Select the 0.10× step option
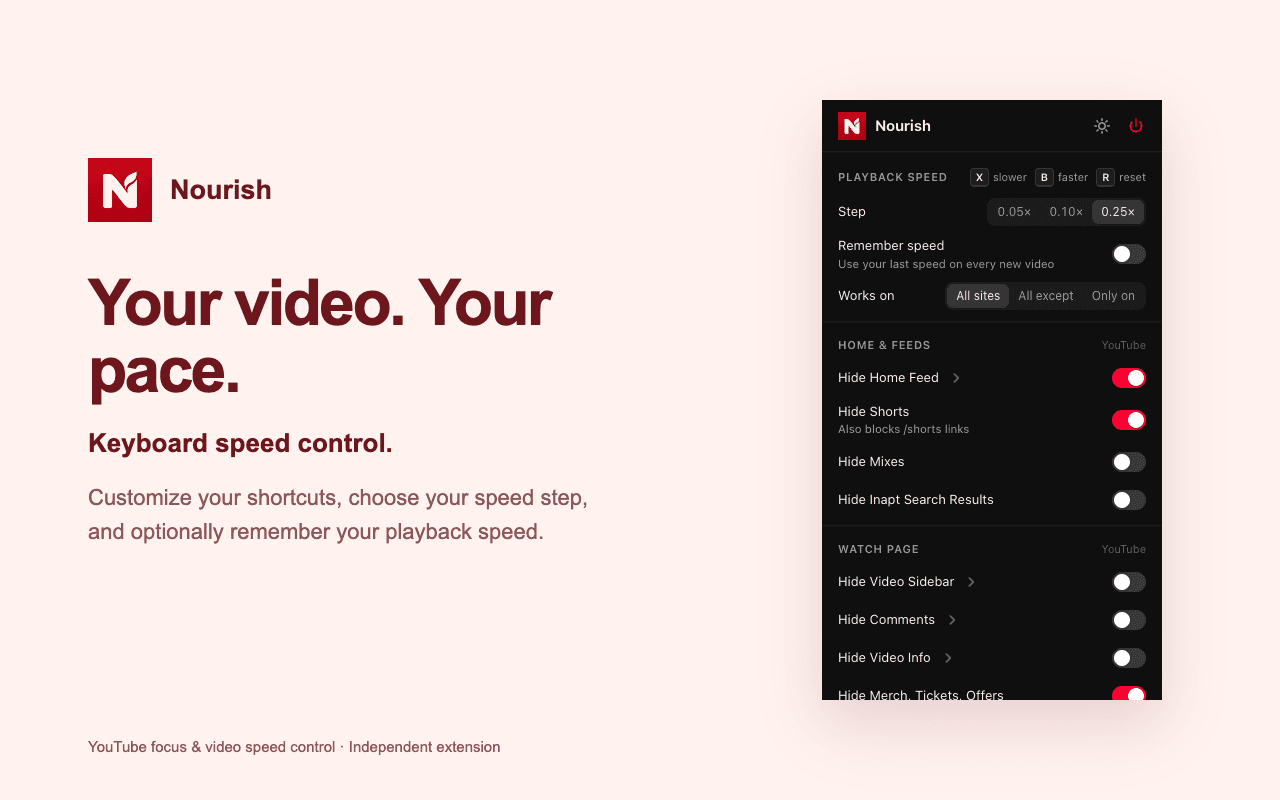This screenshot has width=1280, height=800. point(1066,212)
